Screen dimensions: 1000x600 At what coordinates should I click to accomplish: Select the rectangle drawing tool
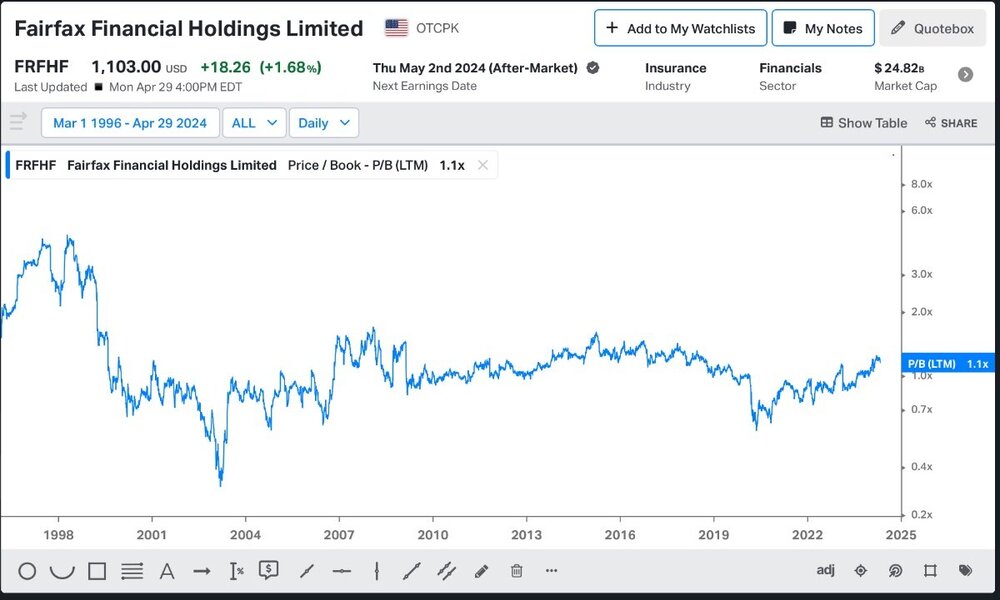(x=97, y=571)
